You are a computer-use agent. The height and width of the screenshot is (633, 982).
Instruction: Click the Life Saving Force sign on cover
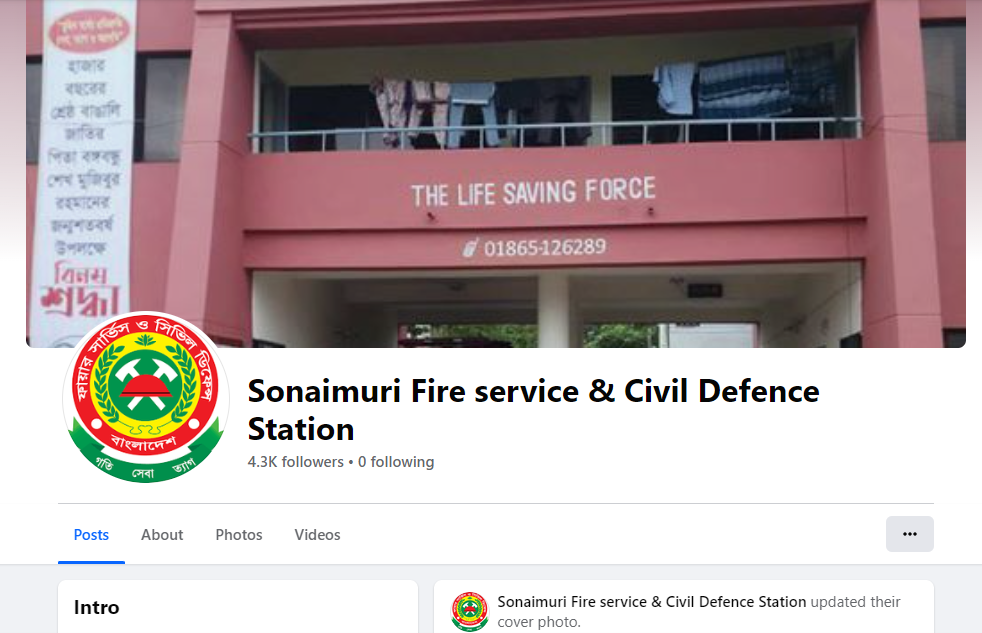pos(533,192)
